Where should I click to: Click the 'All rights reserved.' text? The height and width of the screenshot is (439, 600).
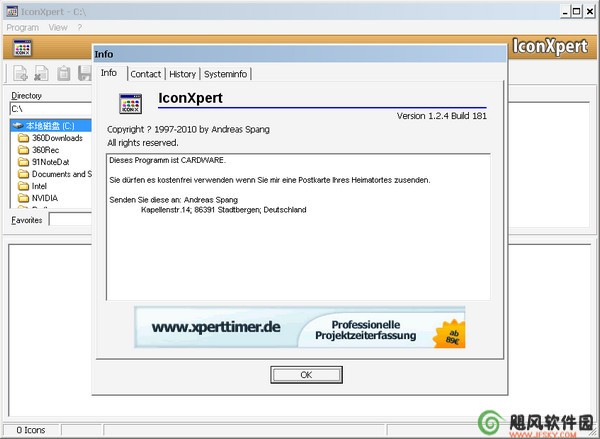click(143, 143)
